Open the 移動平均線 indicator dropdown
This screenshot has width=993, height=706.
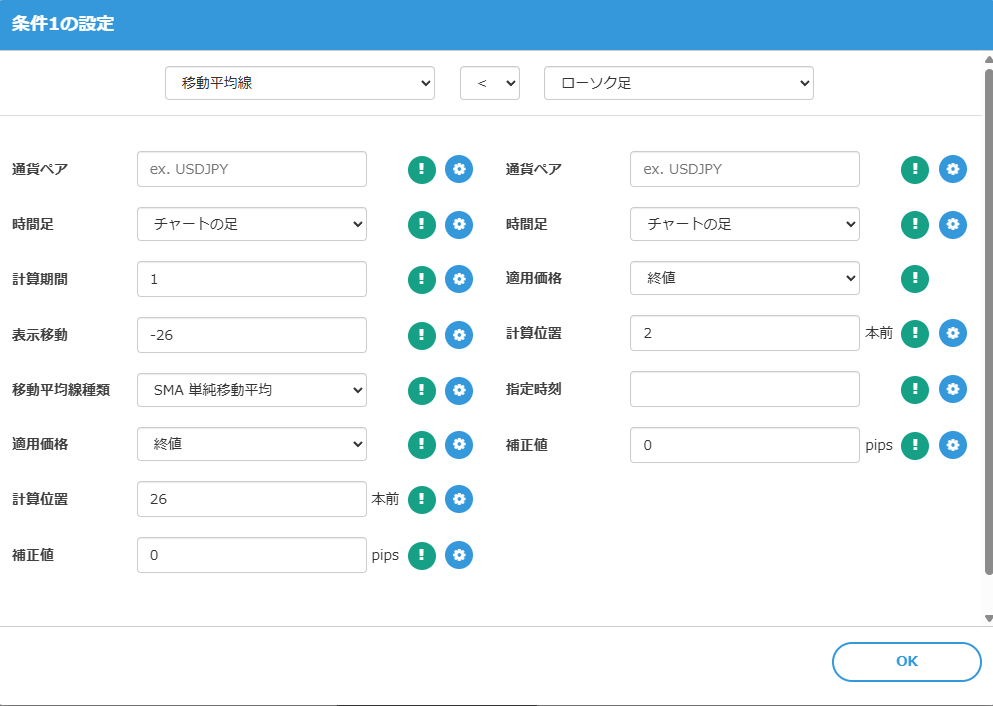click(299, 84)
